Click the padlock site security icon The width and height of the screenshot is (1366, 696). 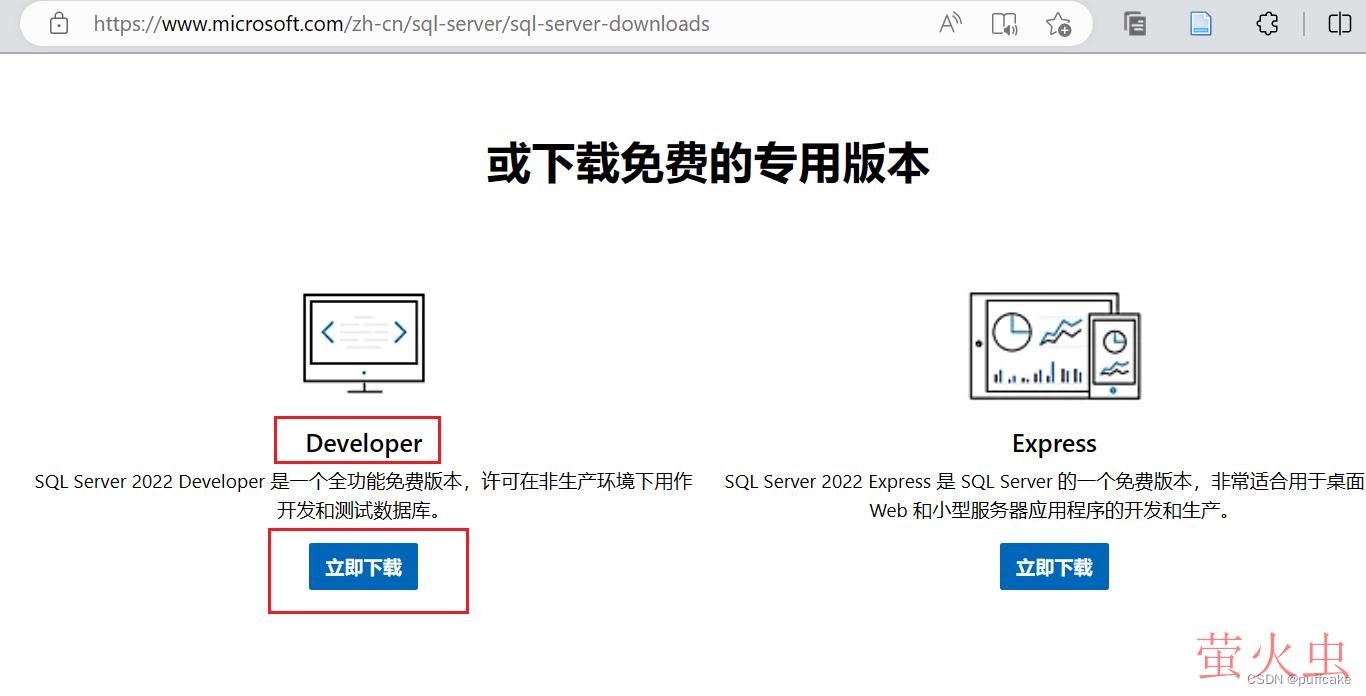[57, 23]
